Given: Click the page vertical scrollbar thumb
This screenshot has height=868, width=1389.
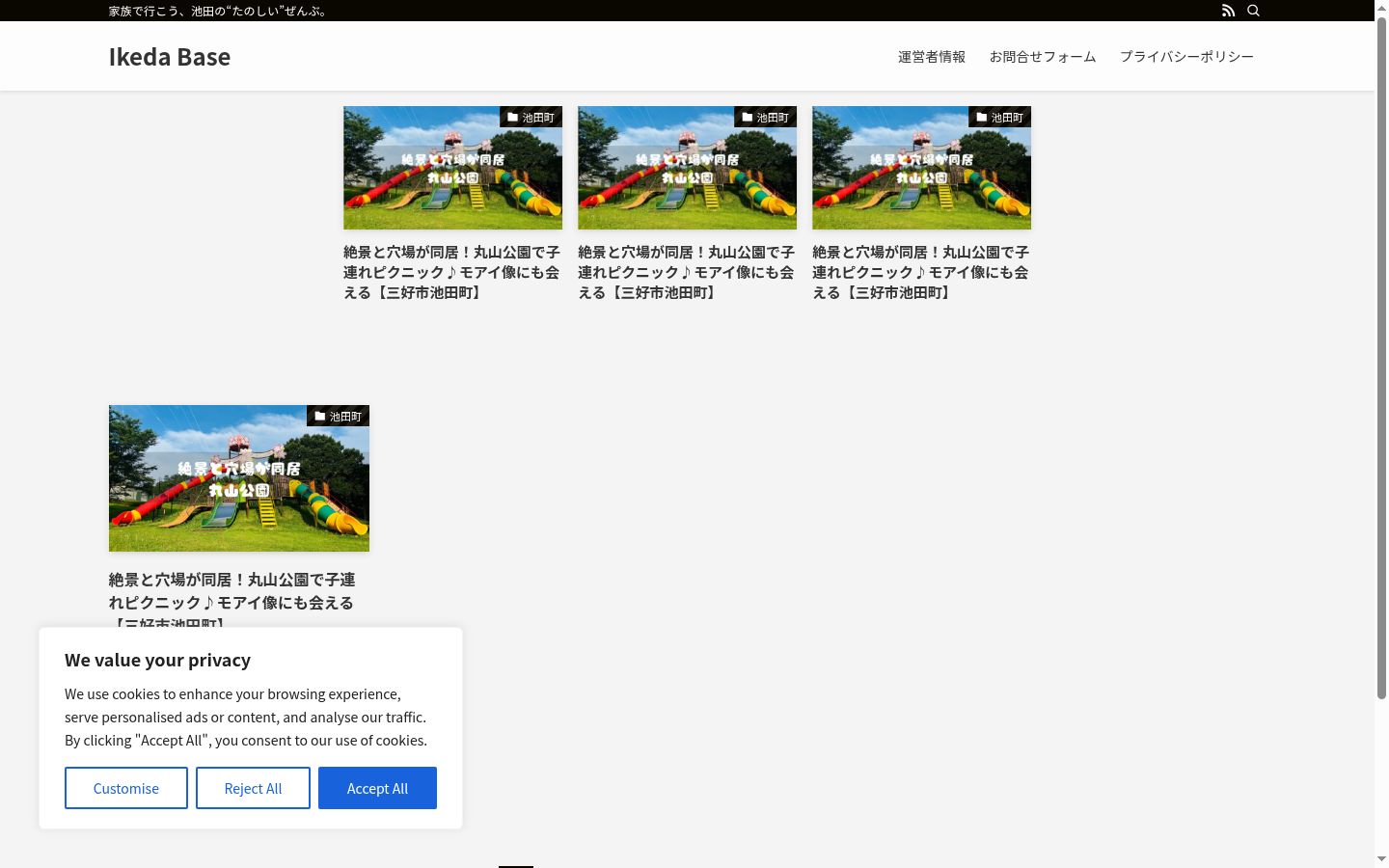Looking at the screenshot, I should (x=1381, y=359).
